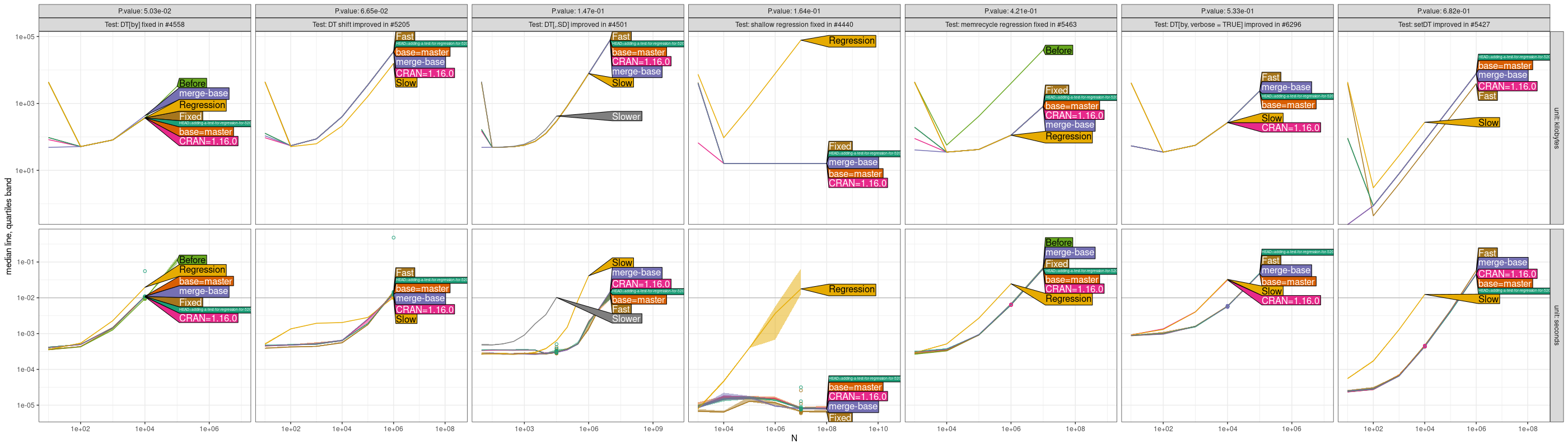The width and height of the screenshot is (1568, 448).
Task: Click 'Slower' label in DT[,.SD] seconds panel
Action: tap(626, 318)
